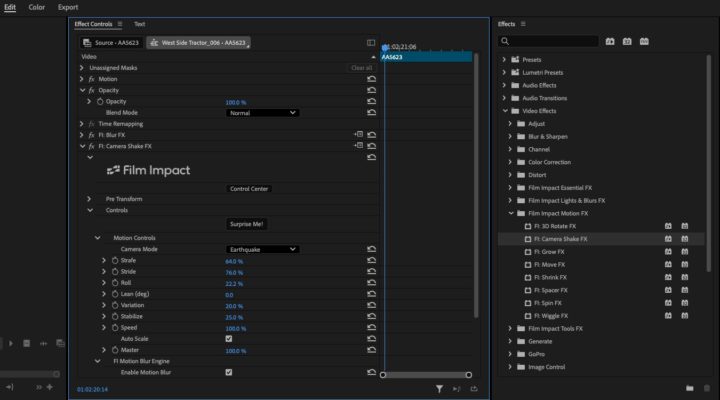Image resolution: width=720 pixels, height=400 pixels.
Task: Toggle the Auto Scale checkbox
Action: 229,338
